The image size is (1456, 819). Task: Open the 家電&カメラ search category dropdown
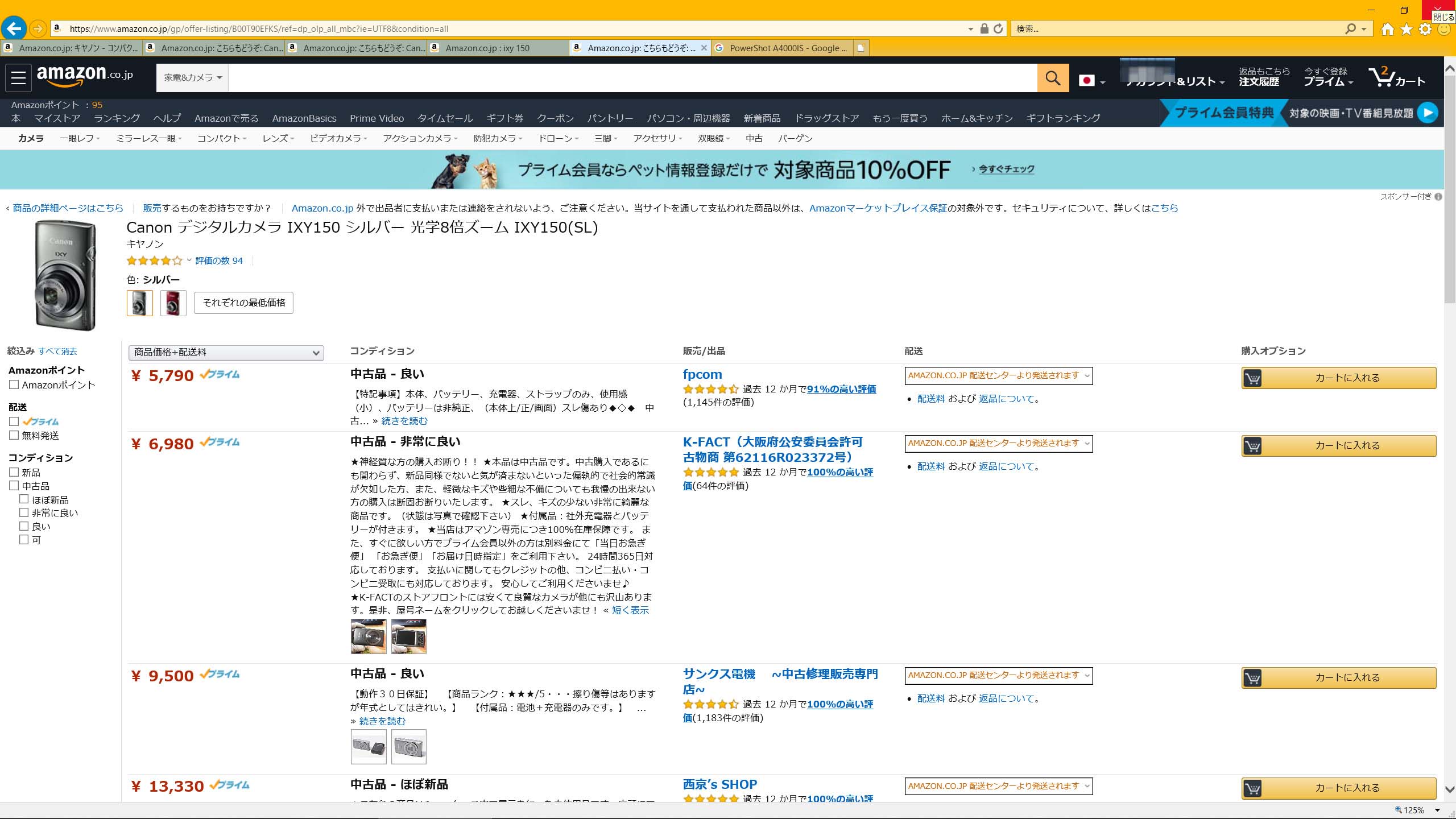tap(192, 78)
